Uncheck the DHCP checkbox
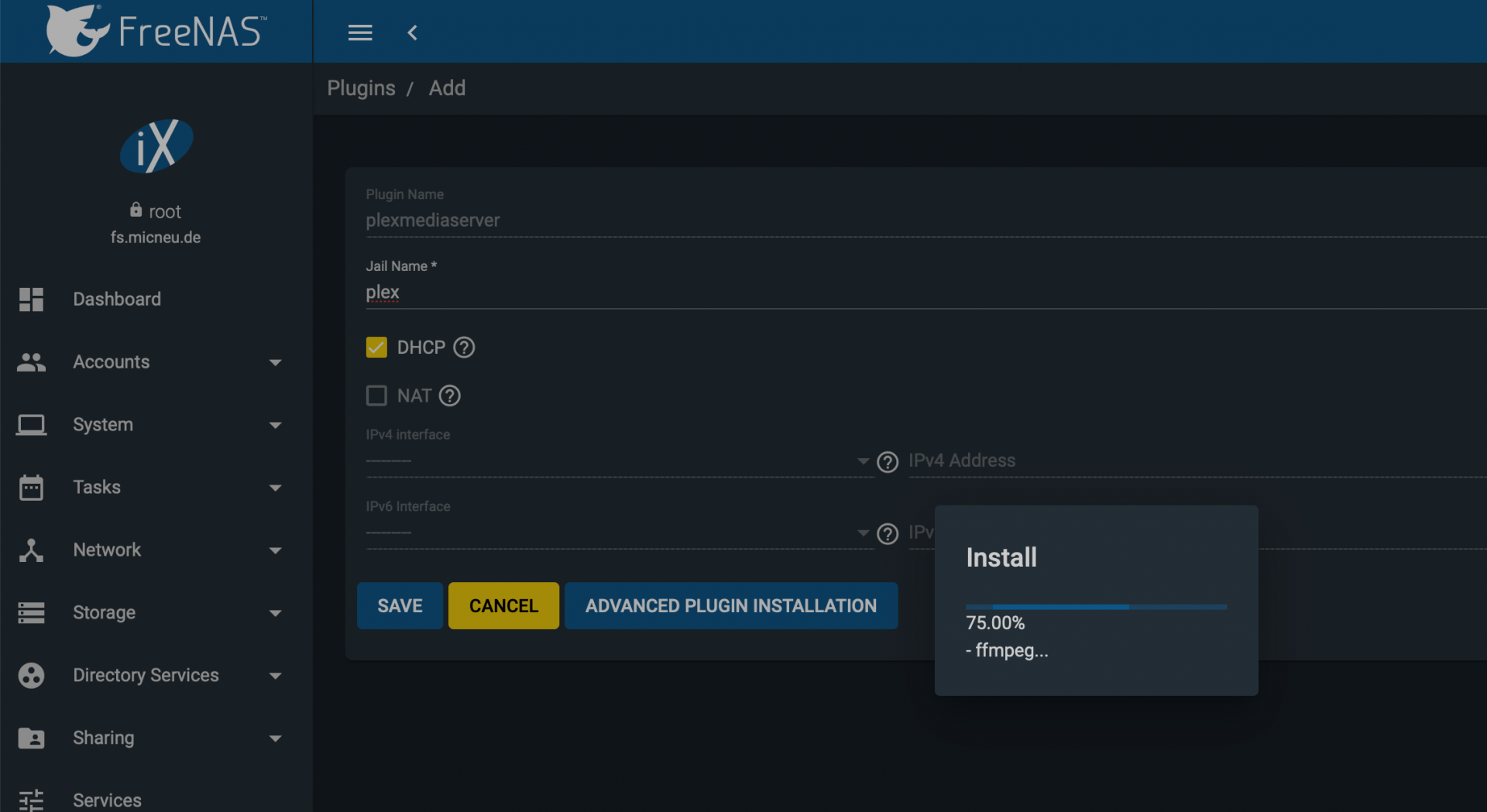1487x812 pixels. 376,348
